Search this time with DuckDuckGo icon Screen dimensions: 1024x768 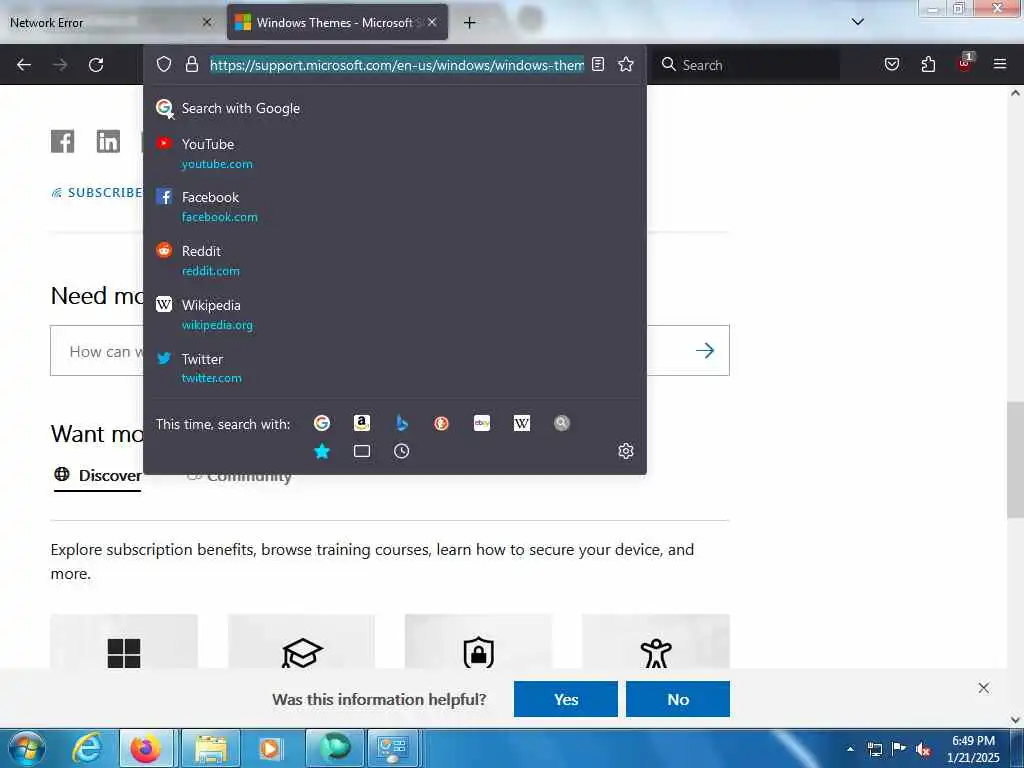click(441, 423)
